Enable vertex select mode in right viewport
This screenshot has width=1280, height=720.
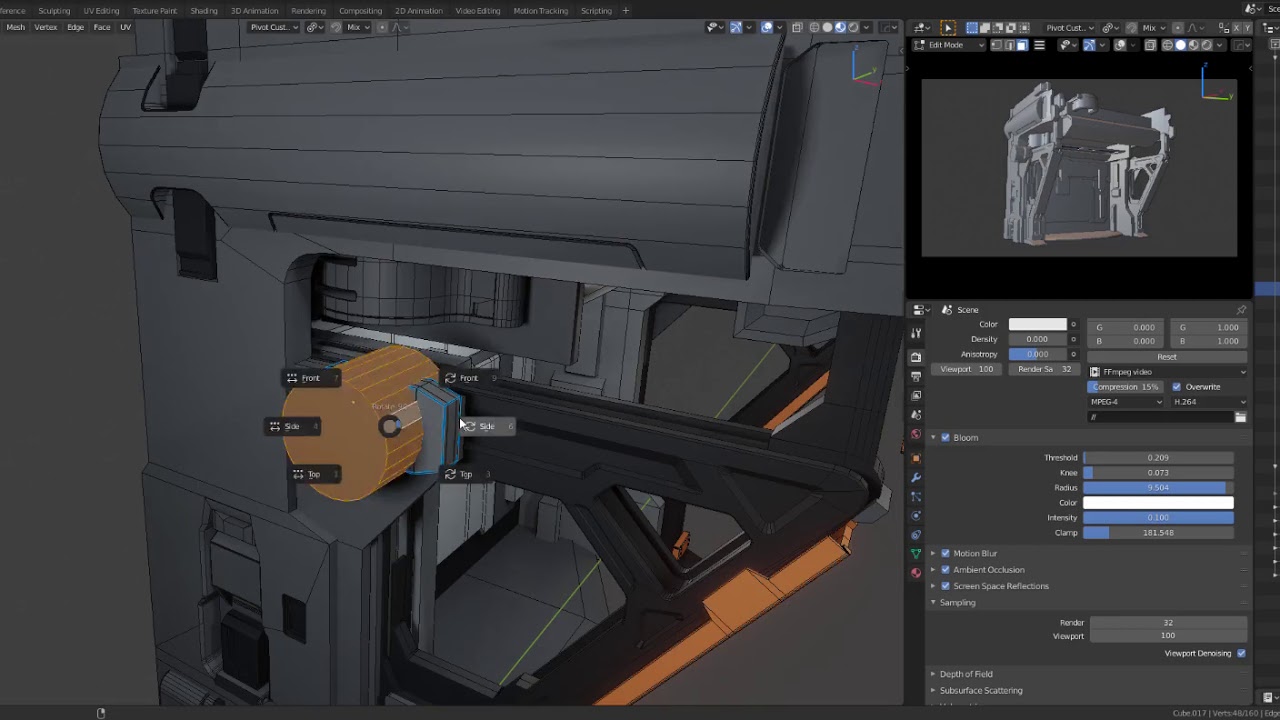pos(996,45)
